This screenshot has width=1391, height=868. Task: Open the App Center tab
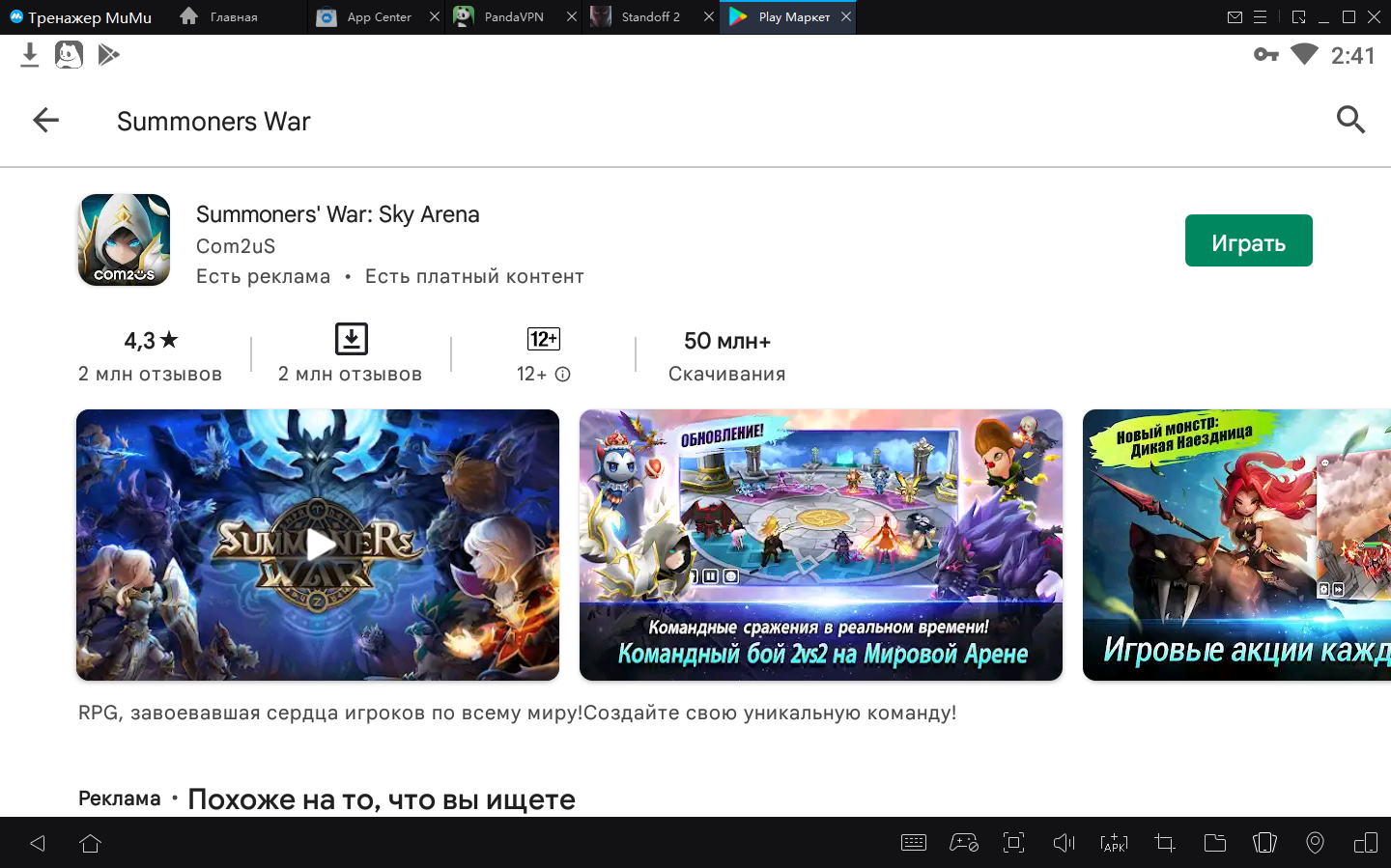coord(378,17)
